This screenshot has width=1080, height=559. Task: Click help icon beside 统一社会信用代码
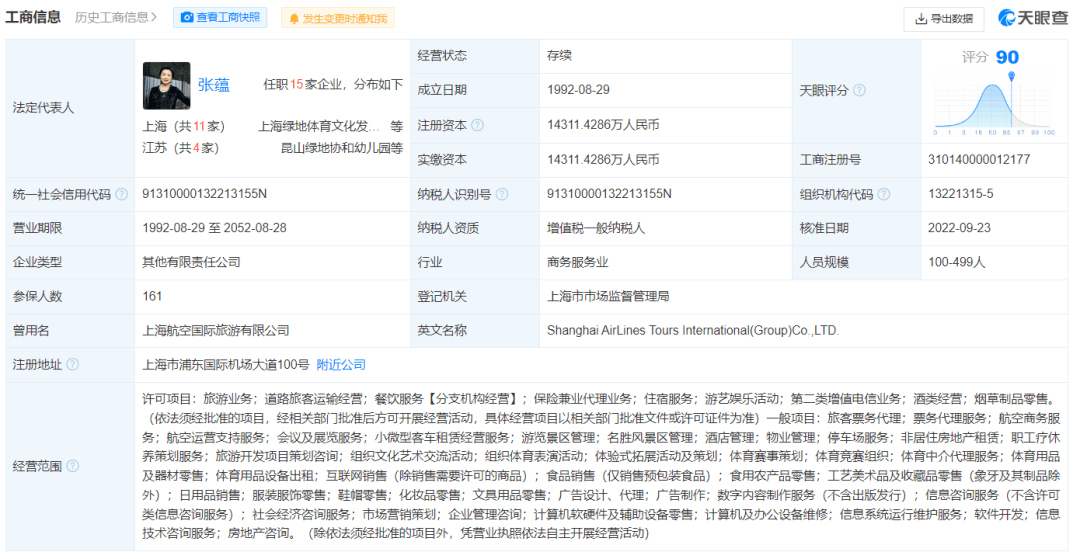(121, 194)
